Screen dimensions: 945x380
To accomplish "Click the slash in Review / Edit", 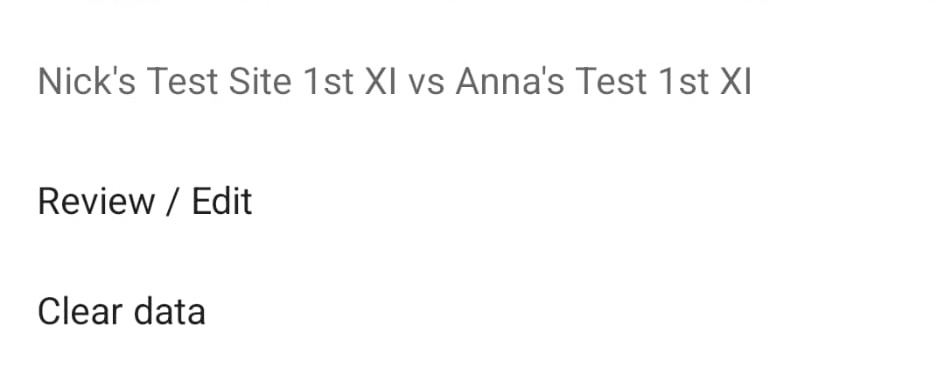I will pyautogui.click(x=173, y=201).
